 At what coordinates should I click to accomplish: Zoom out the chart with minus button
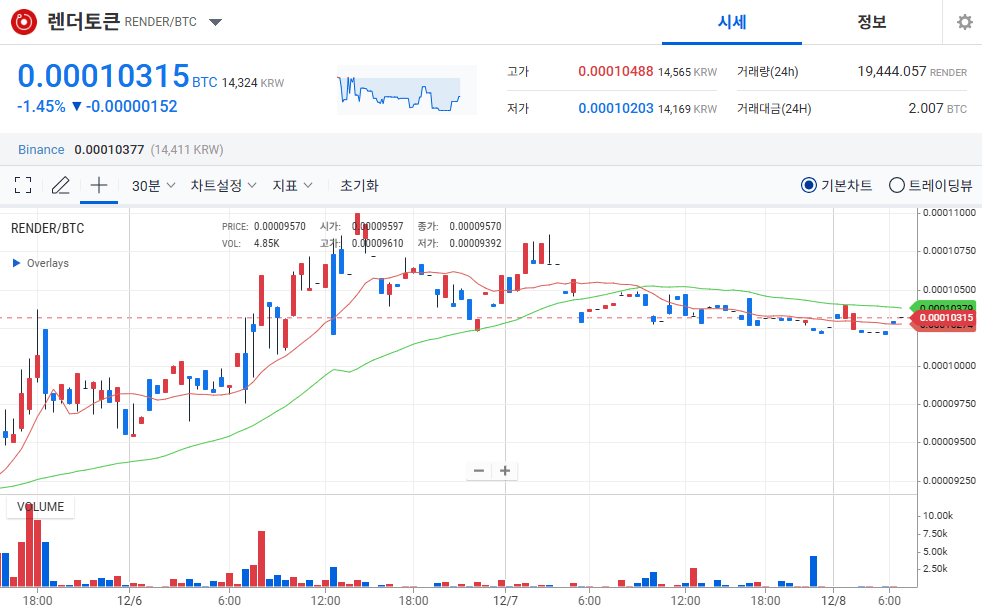click(x=479, y=471)
